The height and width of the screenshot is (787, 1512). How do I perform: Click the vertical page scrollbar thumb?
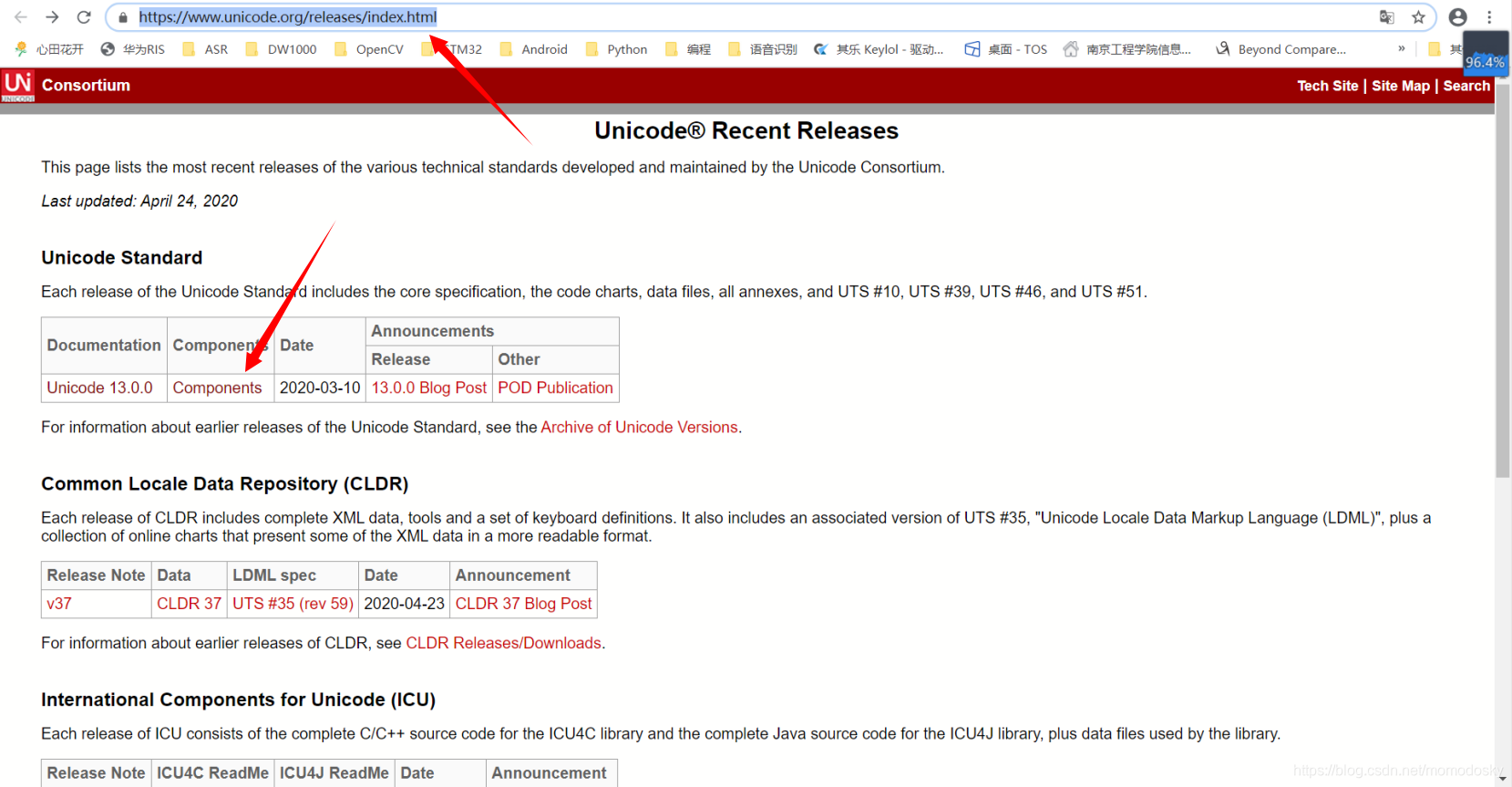(x=1503, y=280)
